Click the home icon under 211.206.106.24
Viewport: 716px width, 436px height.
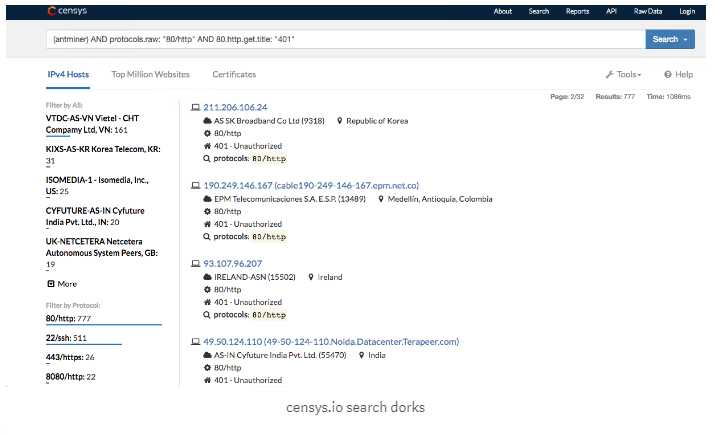[207, 146]
